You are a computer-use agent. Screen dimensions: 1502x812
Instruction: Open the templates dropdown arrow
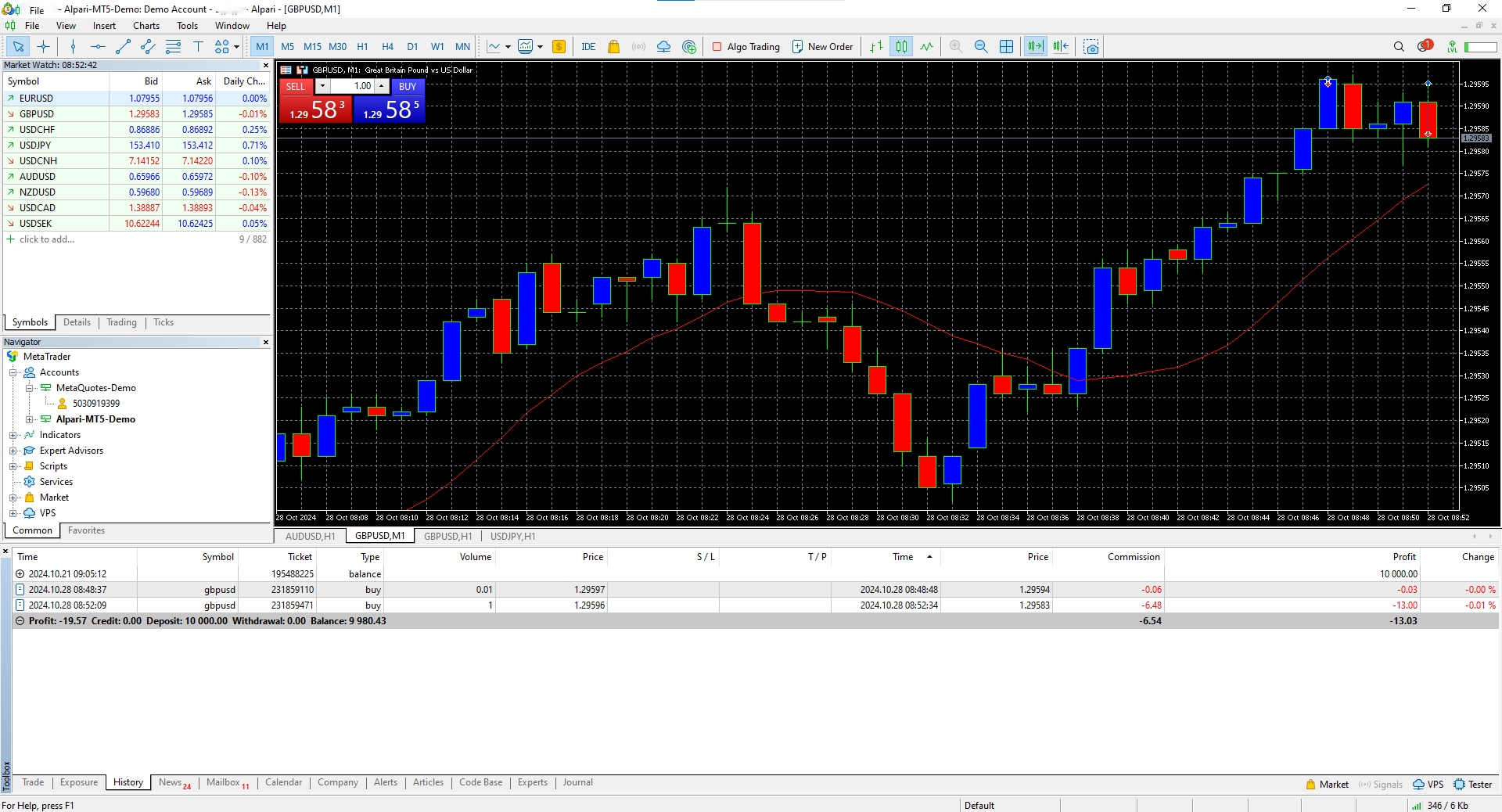540,47
